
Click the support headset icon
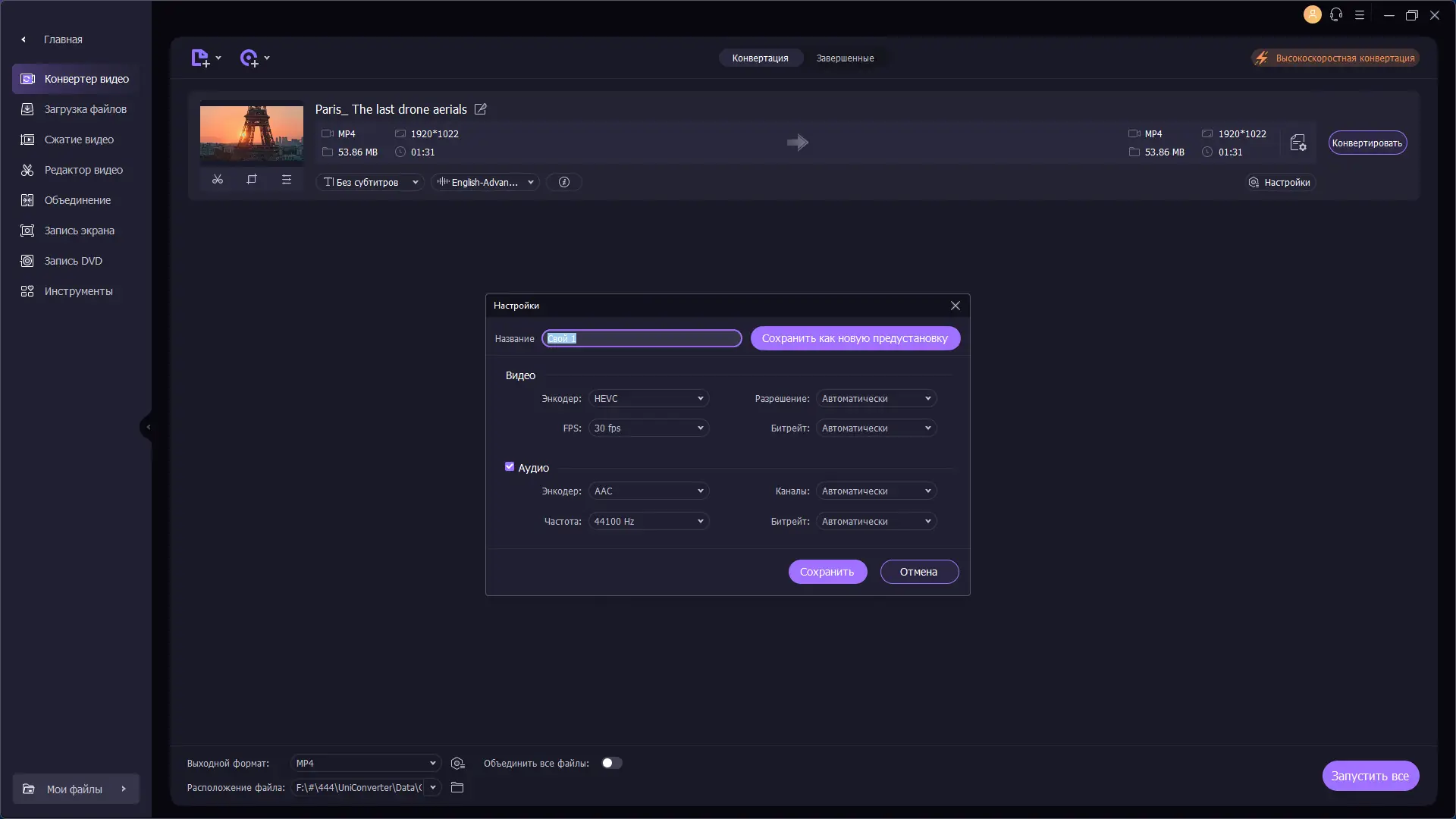[x=1336, y=15]
